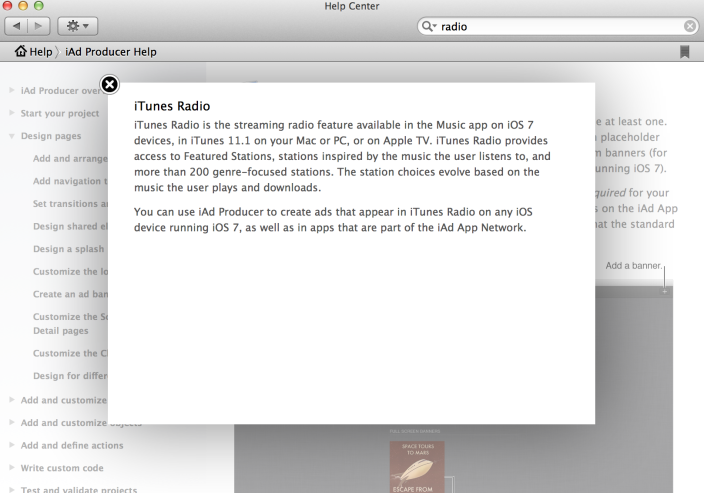The width and height of the screenshot is (704, 493).
Task: Expand Add and define actions topic
Action: (12, 445)
